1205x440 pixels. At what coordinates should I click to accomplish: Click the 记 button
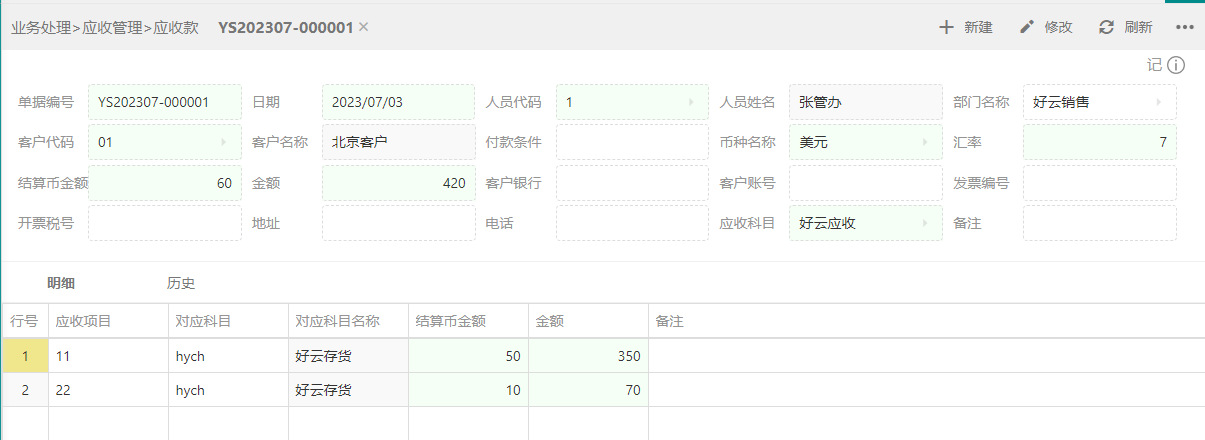tap(1155, 65)
